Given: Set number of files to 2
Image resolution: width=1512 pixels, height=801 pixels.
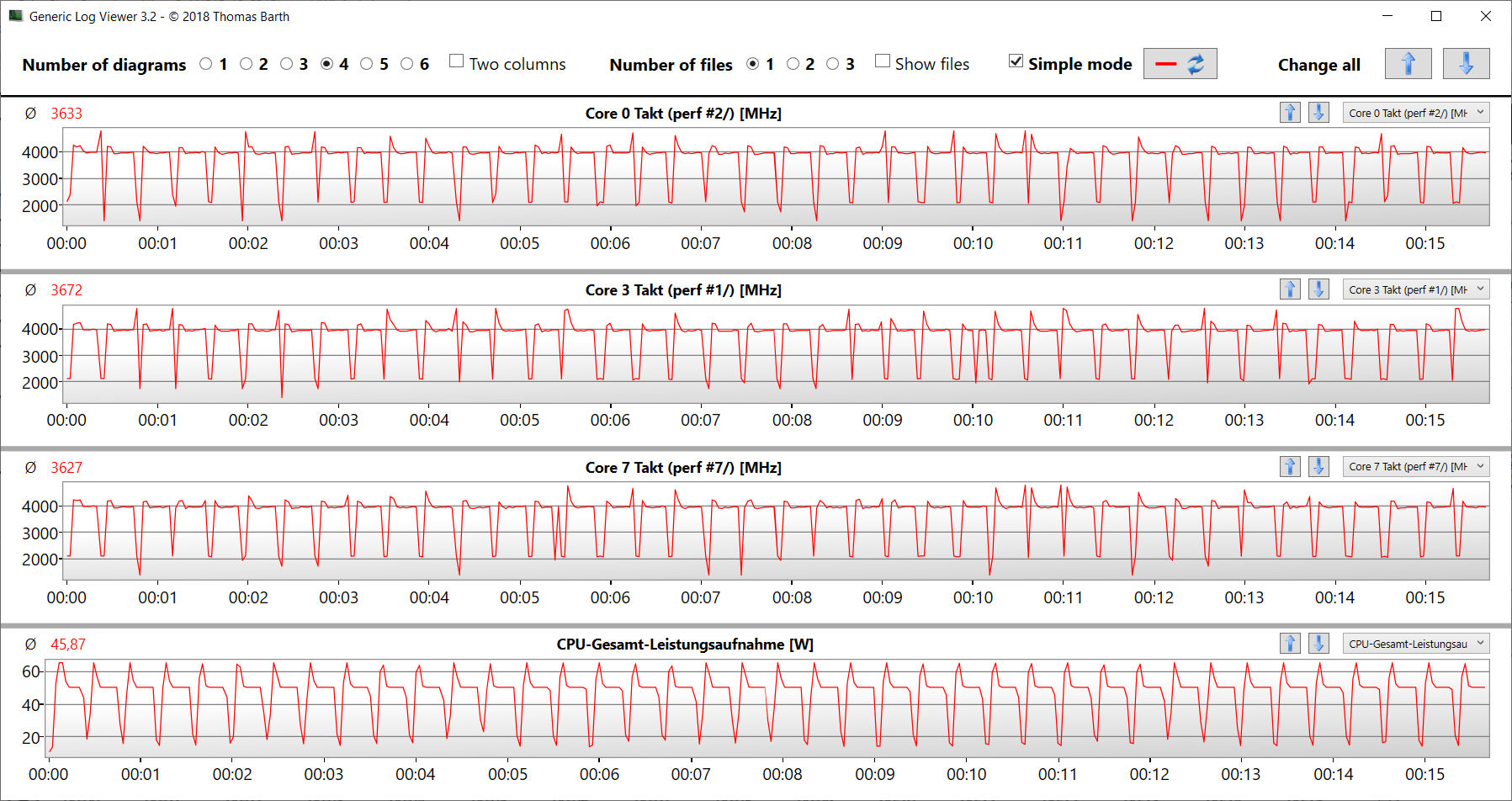Looking at the screenshot, I should (x=793, y=64).
